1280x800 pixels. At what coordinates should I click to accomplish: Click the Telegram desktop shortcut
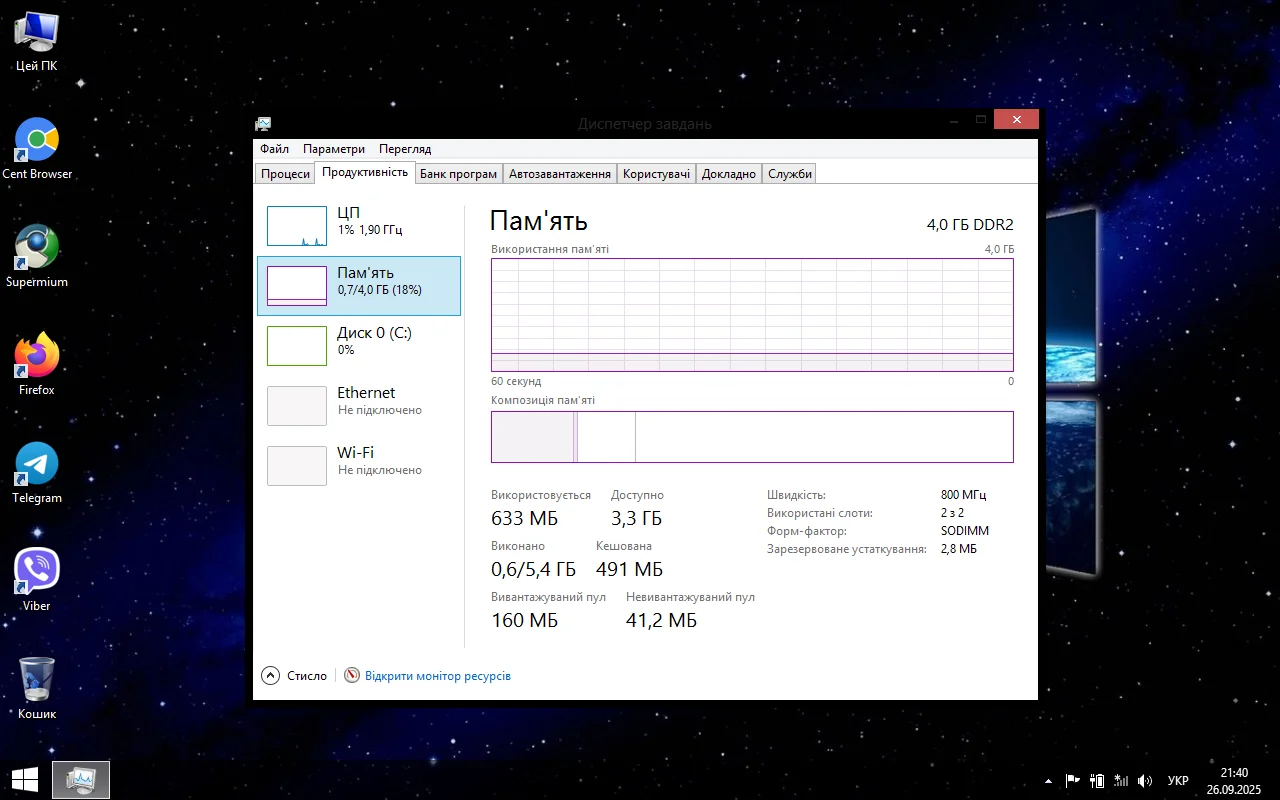click(x=37, y=465)
